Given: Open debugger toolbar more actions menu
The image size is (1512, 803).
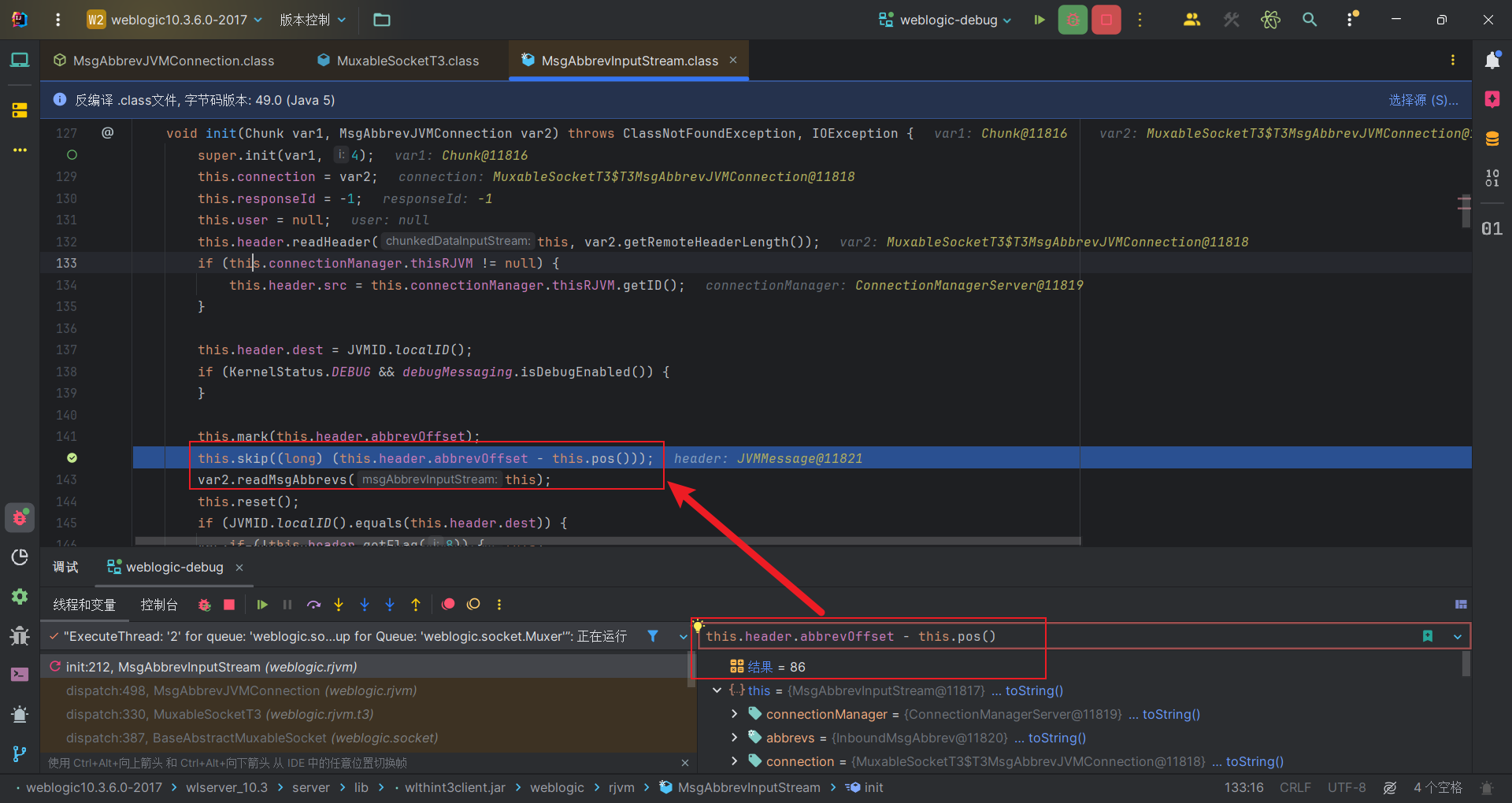Looking at the screenshot, I should pyautogui.click(x=499, y=605).
